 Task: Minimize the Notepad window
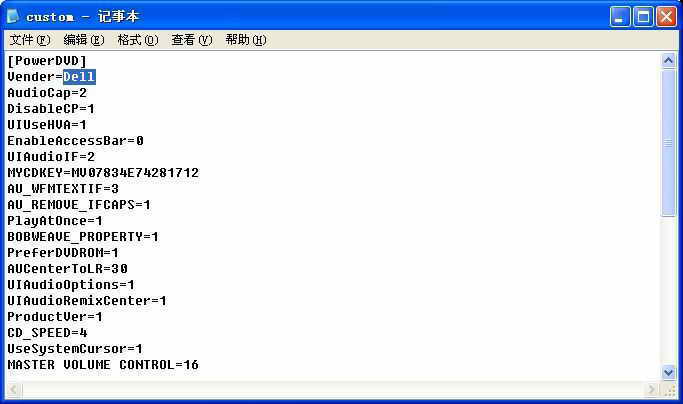[619, 17]
